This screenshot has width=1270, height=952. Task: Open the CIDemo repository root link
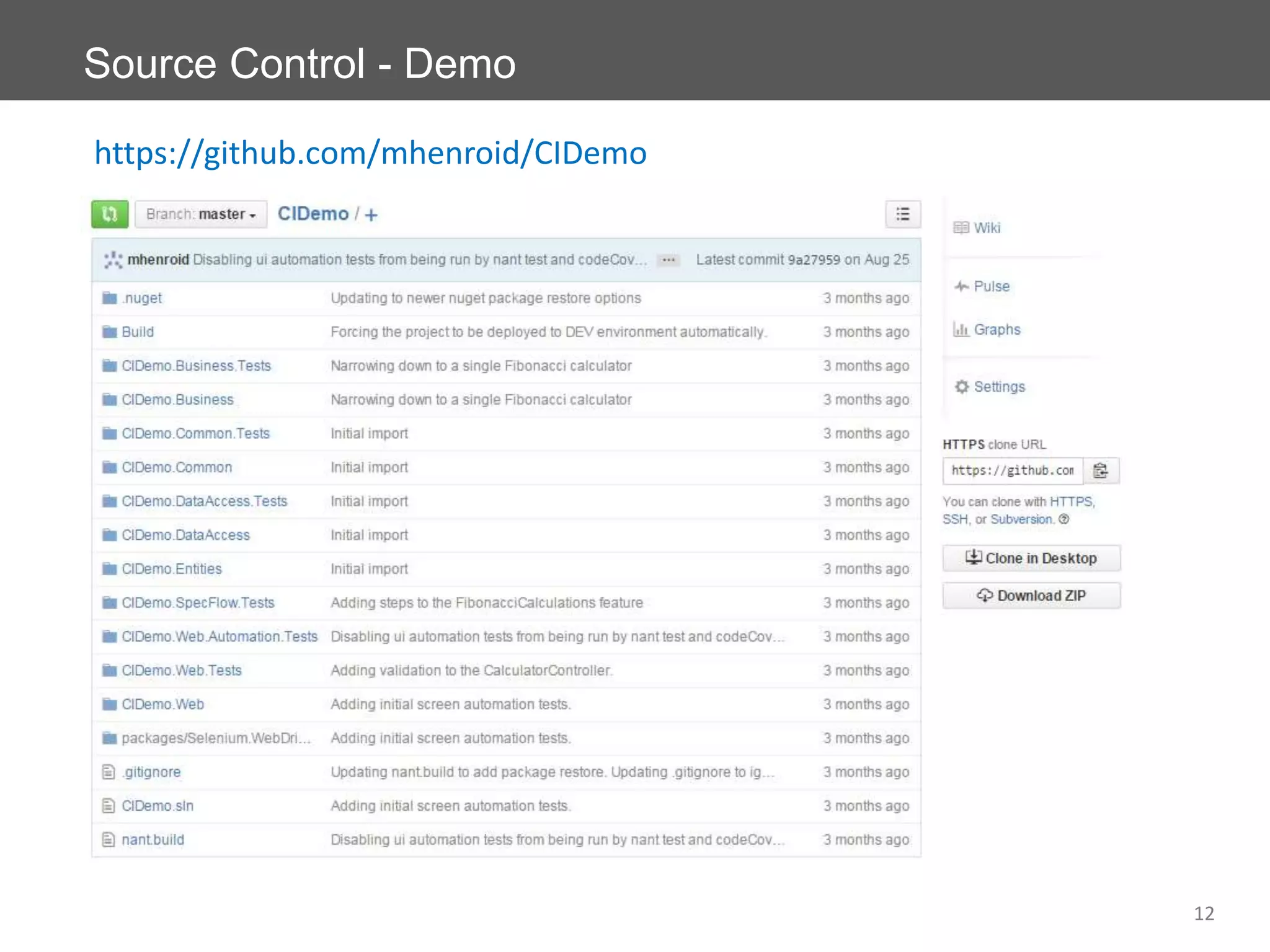[x=313, y=214]
